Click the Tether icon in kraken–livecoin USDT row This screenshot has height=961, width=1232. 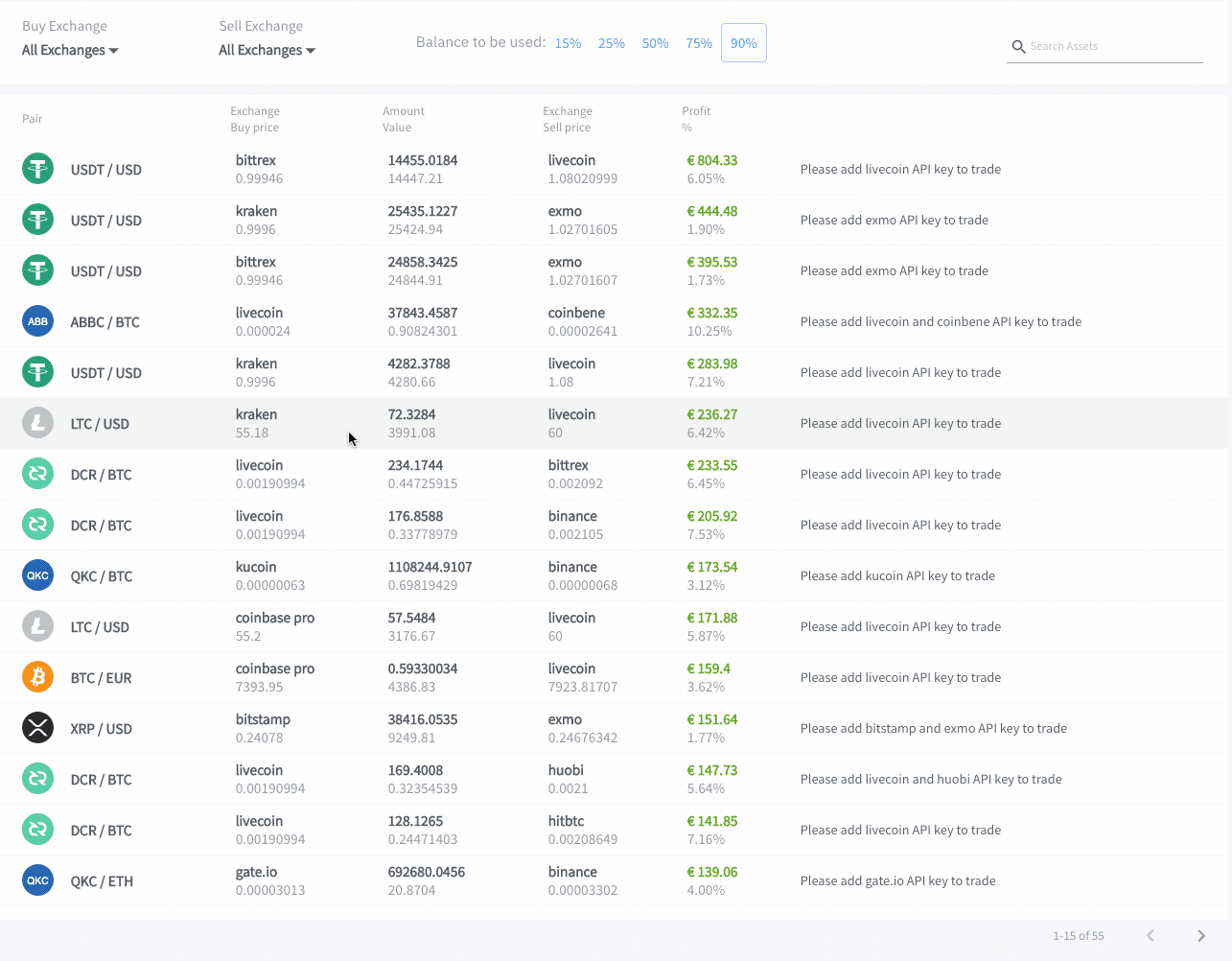[37, 372]
